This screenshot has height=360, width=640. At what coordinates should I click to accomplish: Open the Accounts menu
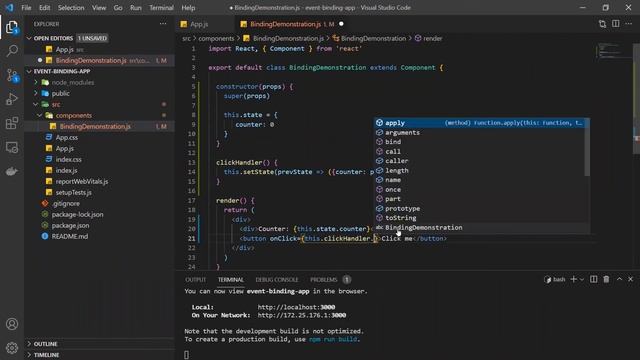coord(12,324)
